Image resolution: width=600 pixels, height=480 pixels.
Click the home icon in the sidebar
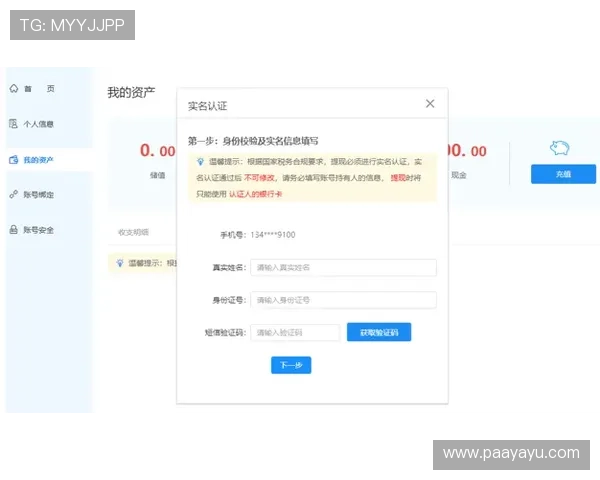(14, 88)
